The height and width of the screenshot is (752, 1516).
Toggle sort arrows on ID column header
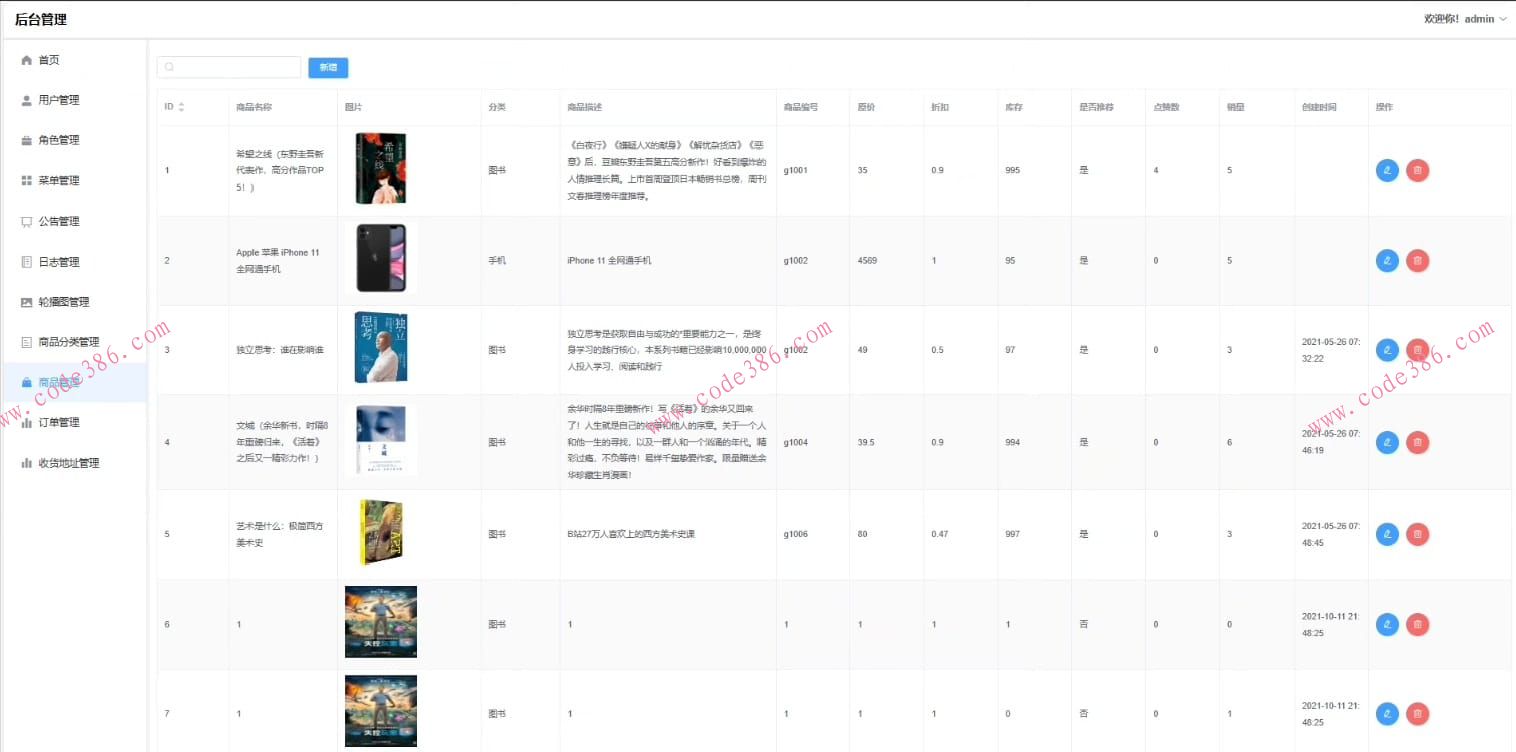pos(181,107)
